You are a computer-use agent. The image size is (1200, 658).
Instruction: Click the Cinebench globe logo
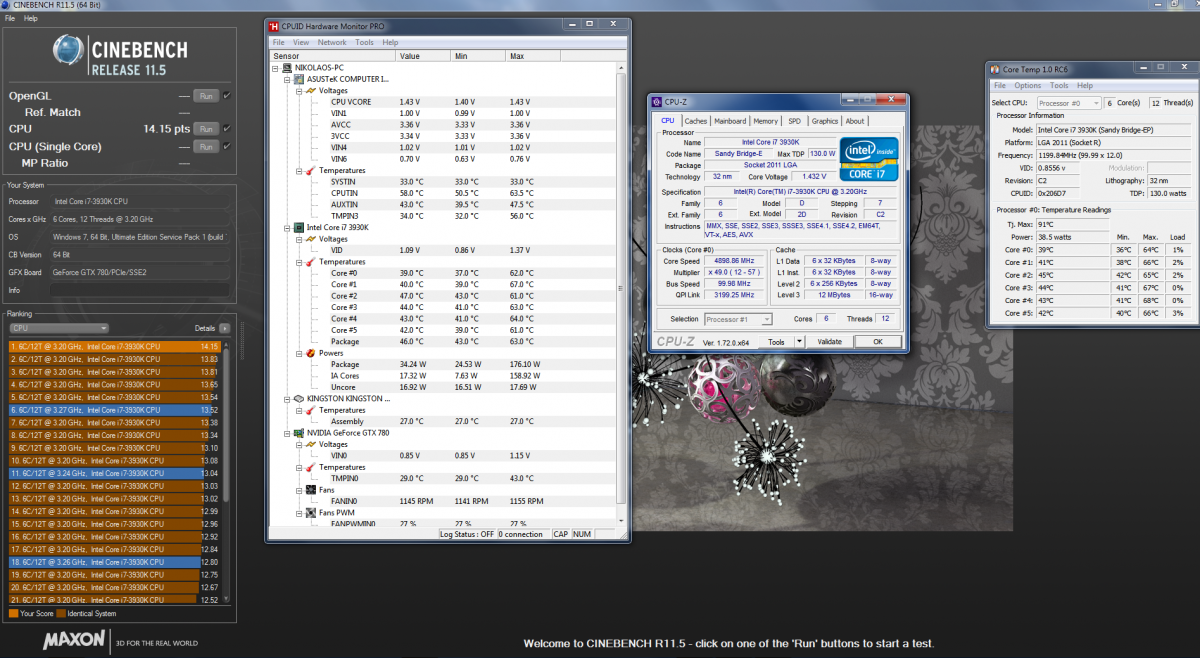69,52
